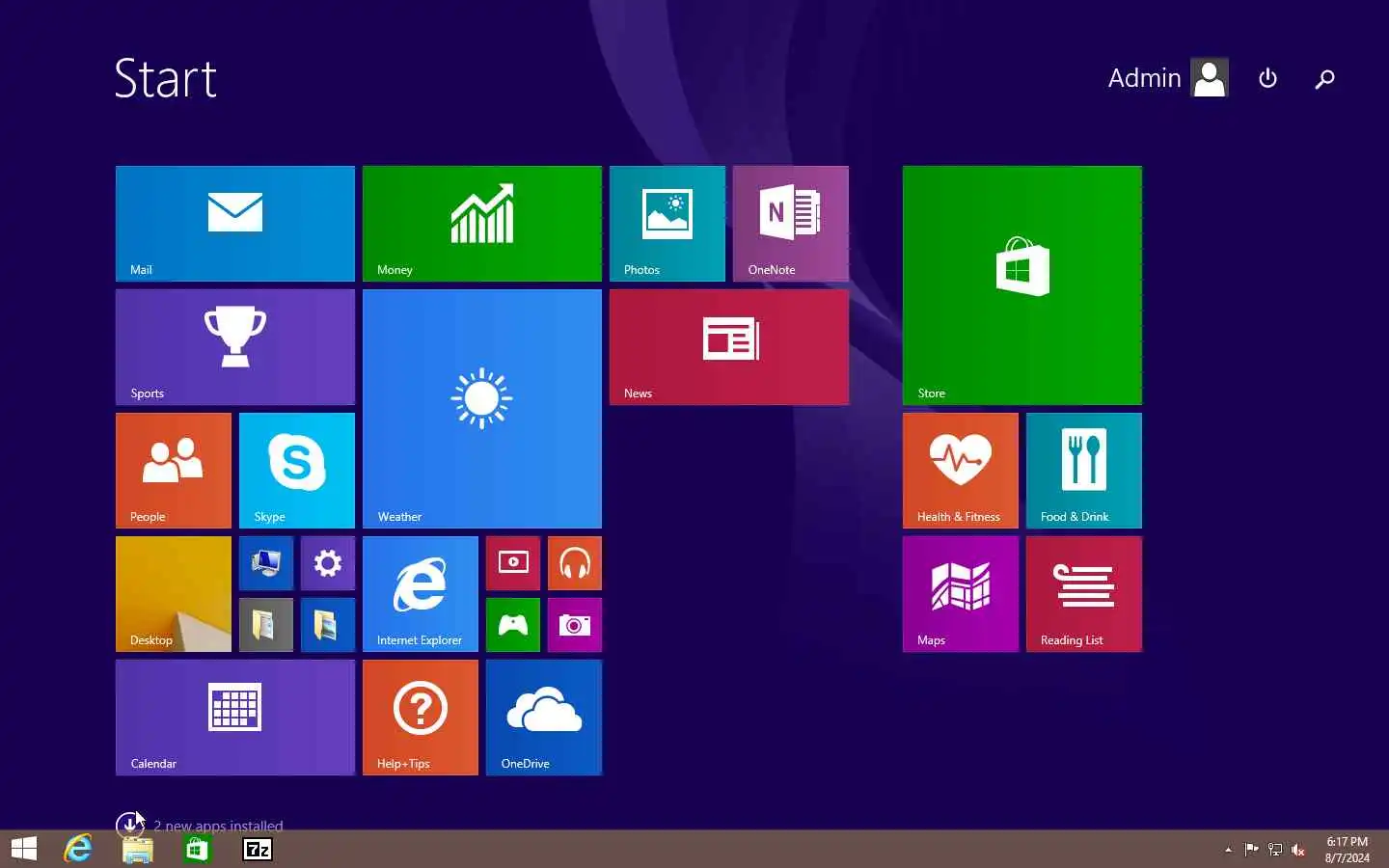Open the Calendar tile

click(x=235, y=718)
